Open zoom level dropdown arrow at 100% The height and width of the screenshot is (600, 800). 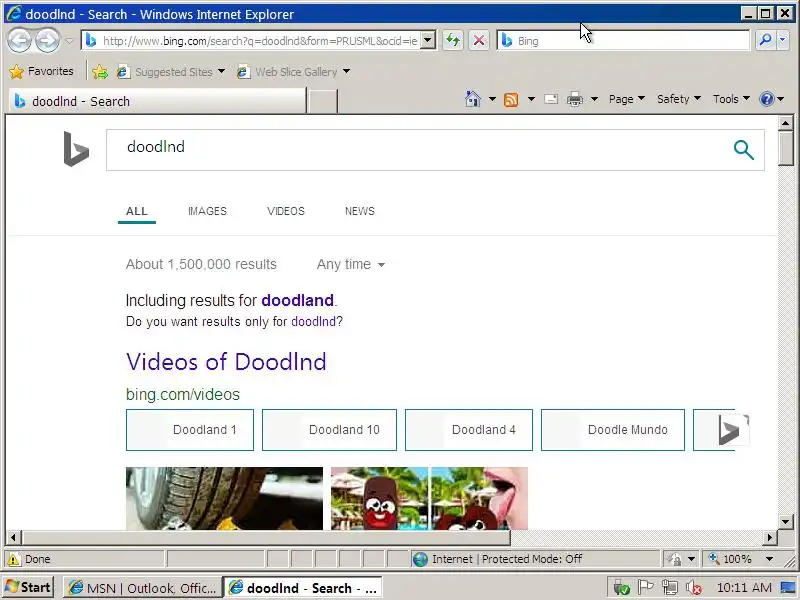(769, 559)
